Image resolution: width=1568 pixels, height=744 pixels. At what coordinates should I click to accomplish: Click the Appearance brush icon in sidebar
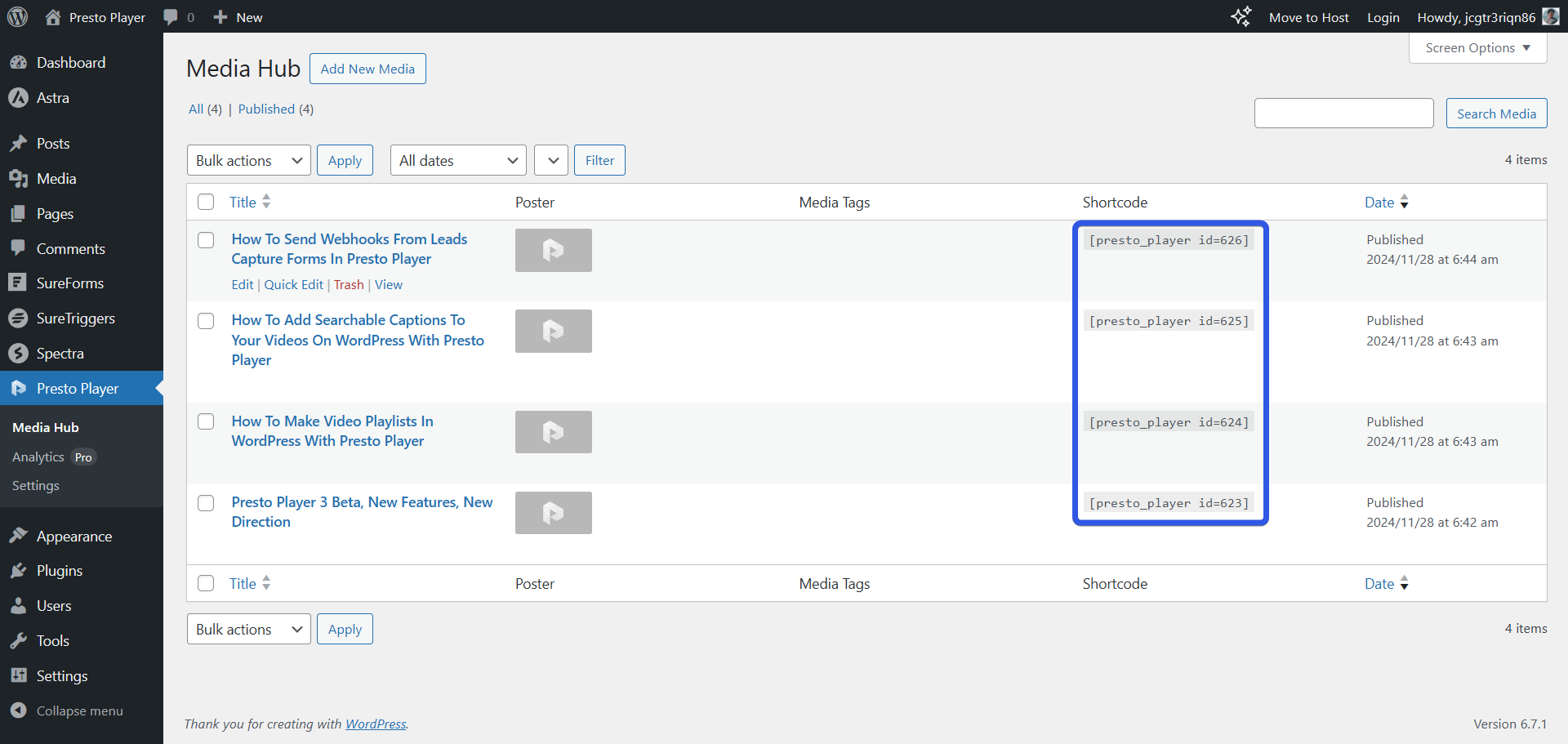18,536
